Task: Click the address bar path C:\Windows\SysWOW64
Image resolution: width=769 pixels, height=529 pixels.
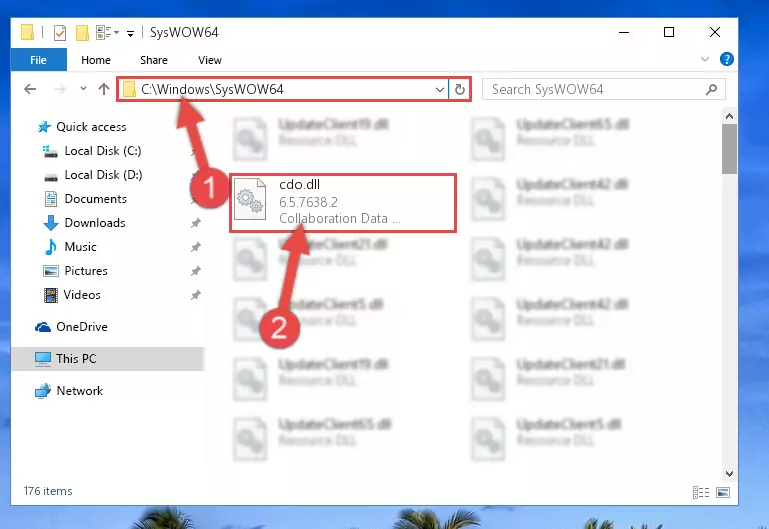Action: [x=212, y=89]
